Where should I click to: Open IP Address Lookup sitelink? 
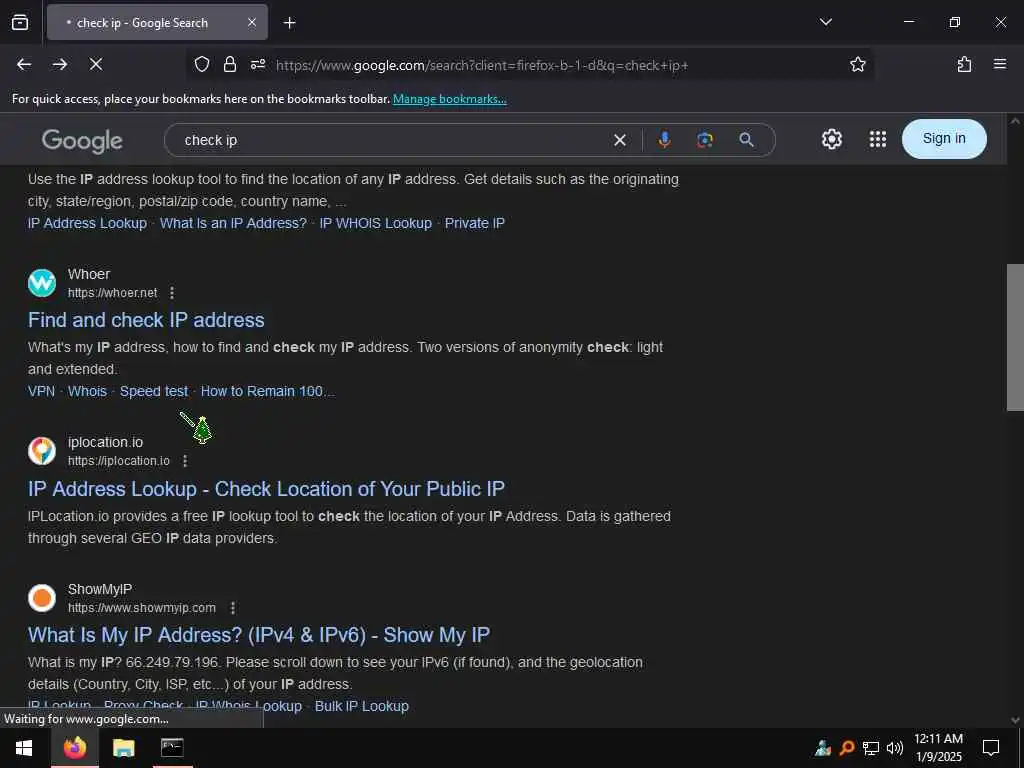[x=88, y=223]
